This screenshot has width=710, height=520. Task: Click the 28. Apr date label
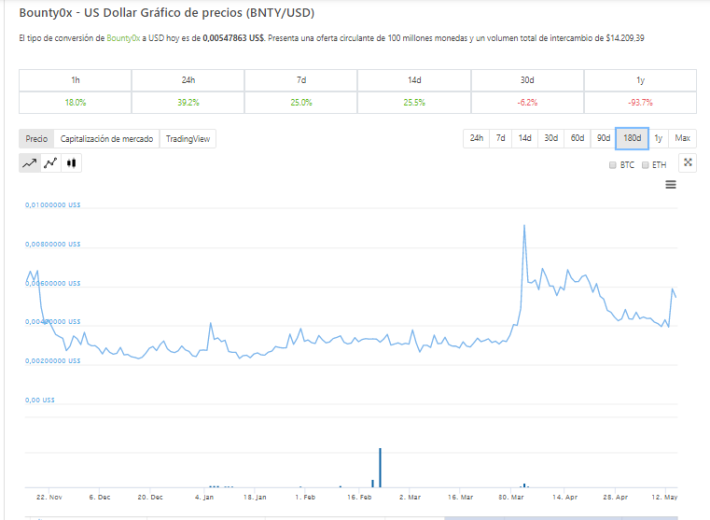(615, 497)
